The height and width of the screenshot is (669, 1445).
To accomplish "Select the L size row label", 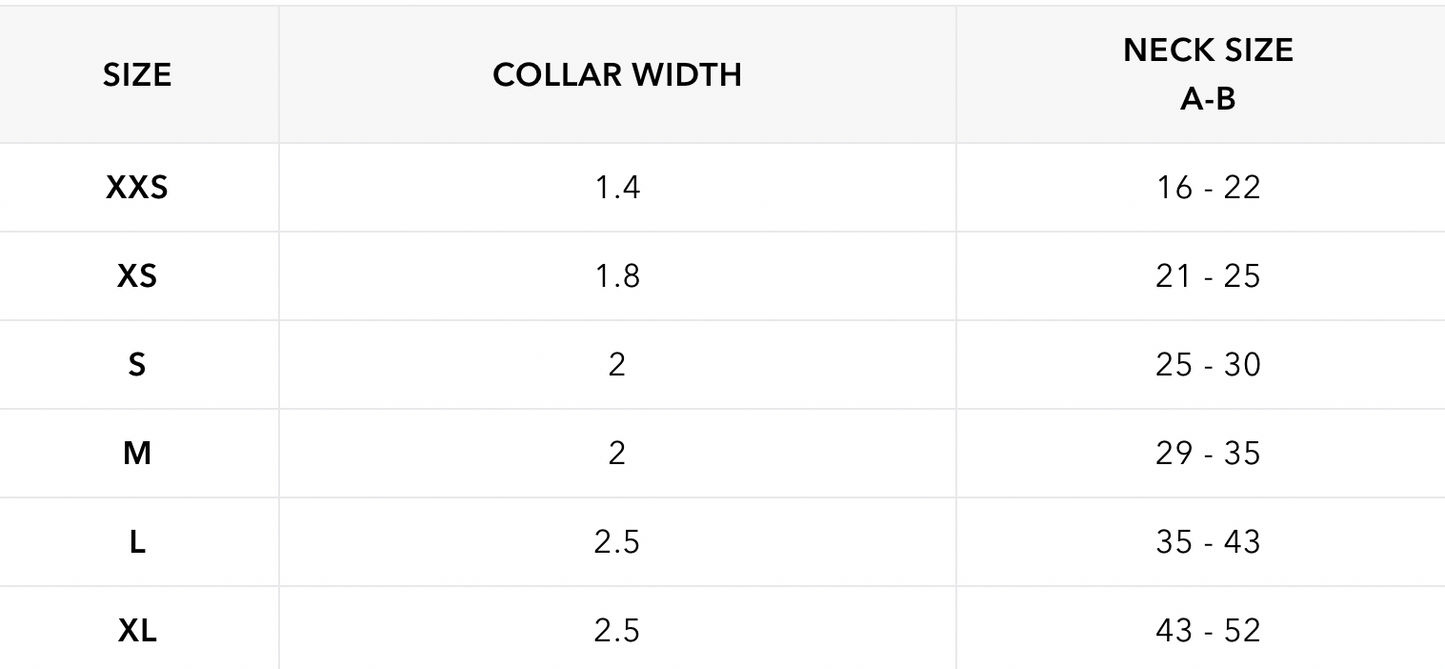I will [x=137, y=541].
